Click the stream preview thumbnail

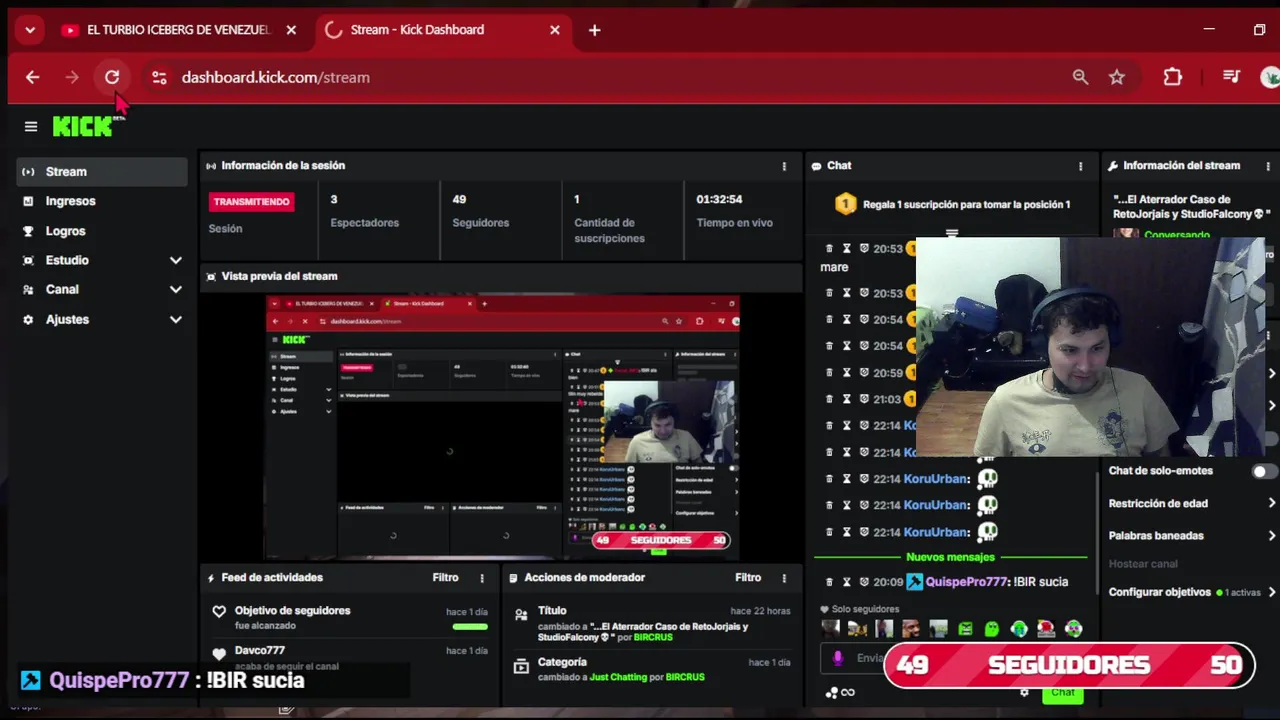click(502, 427)
